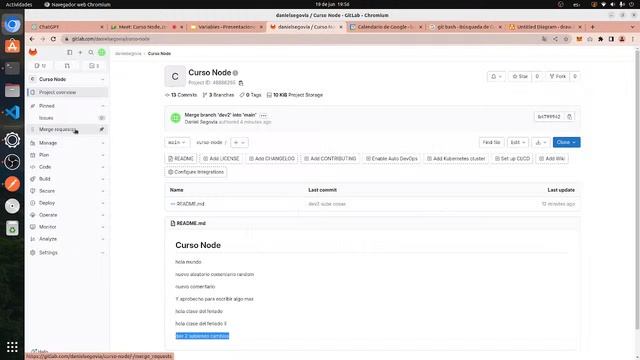Show Applications grid in the dock
Screen dimensions: 640x360
point(12,347)
